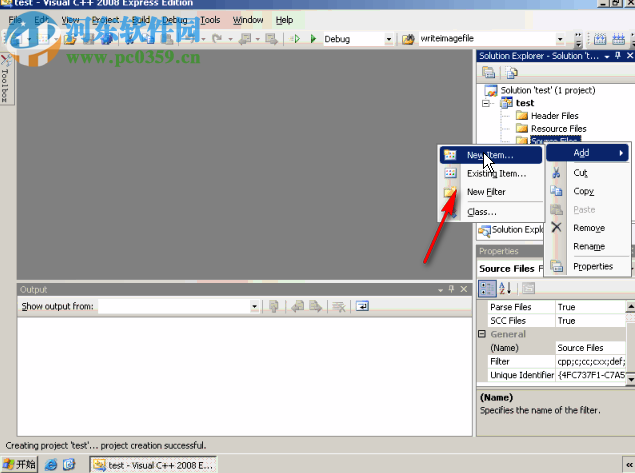Click the Property Pages icon
Screen dimensions: 635x473
pyautogui.click(x=528, y=288)
